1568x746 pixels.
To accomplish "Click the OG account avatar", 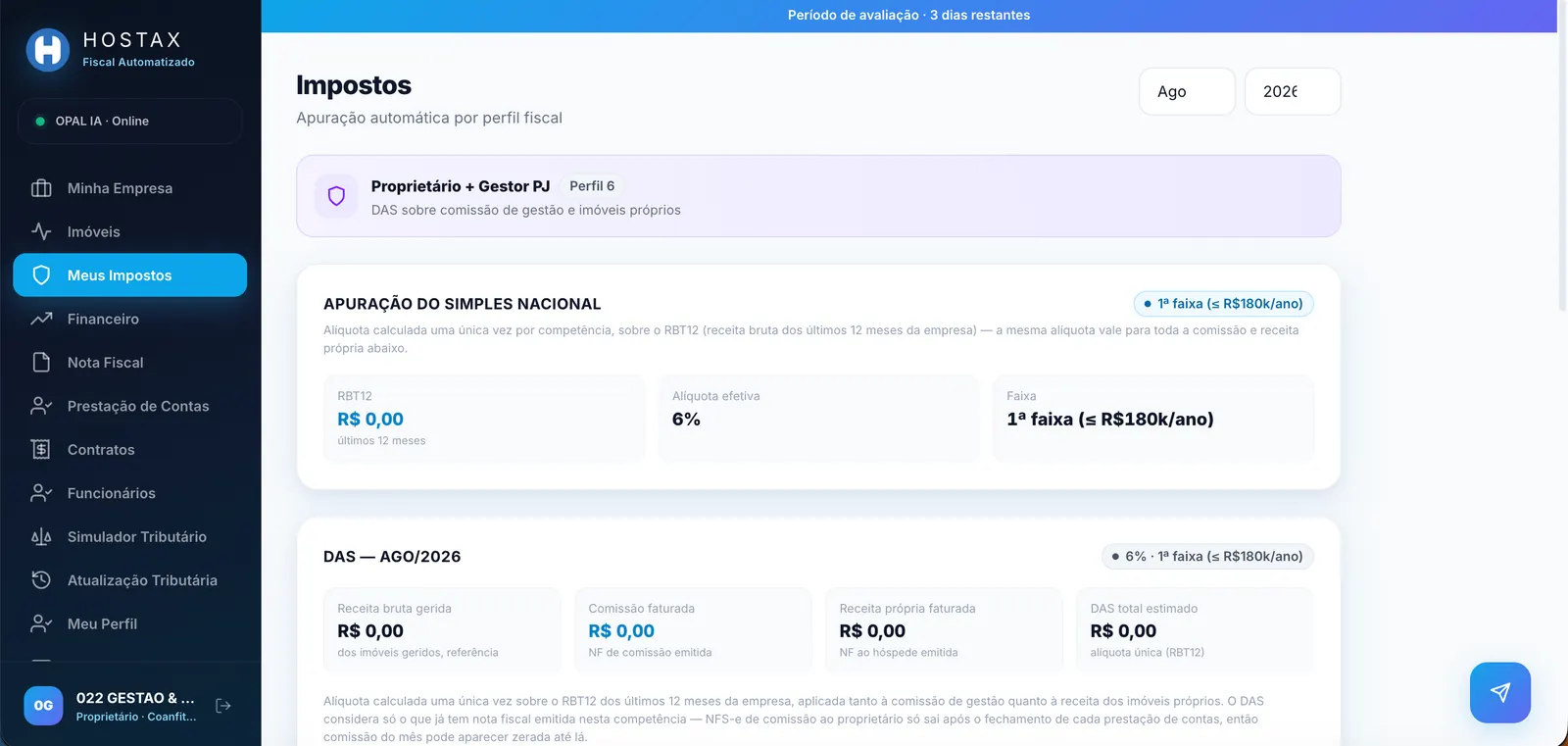I will tap(43, 706).
